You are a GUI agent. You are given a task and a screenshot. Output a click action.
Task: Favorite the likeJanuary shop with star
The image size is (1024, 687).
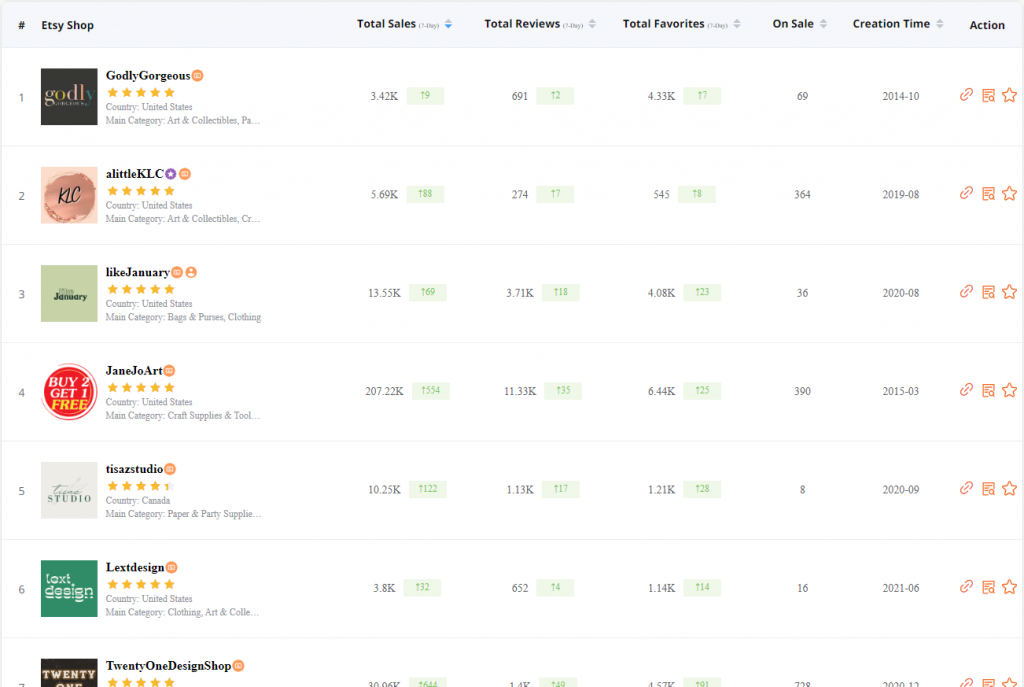coord(1009,292)
